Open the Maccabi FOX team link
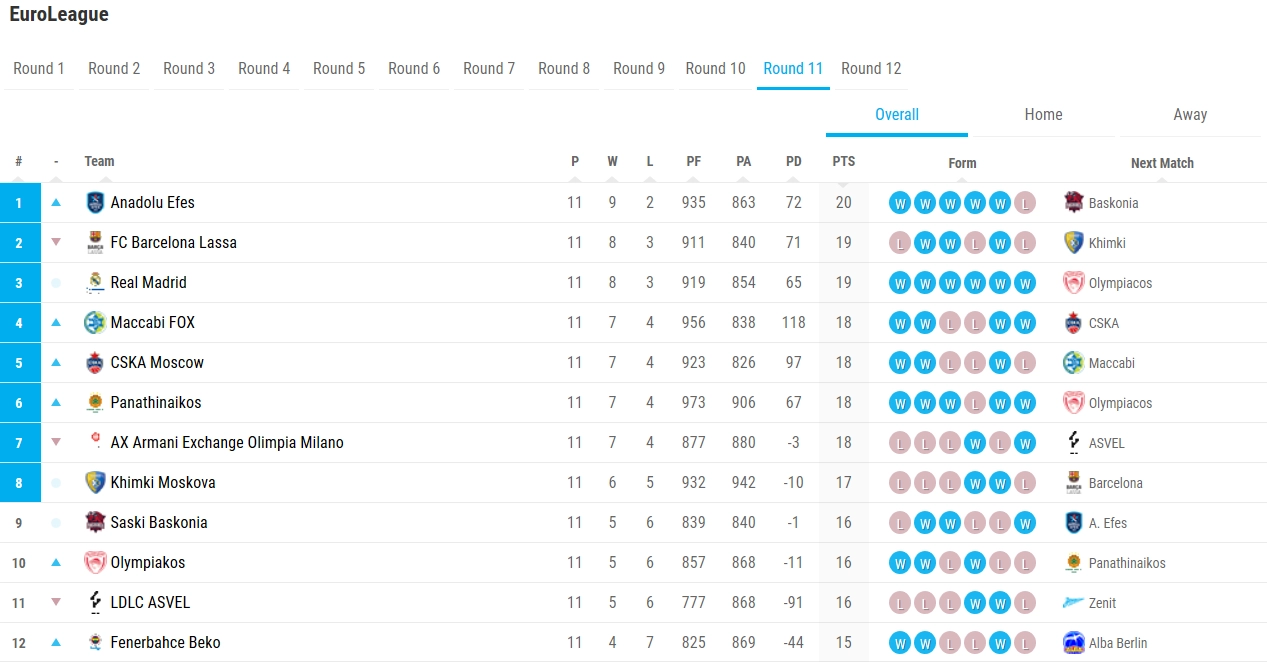1267x662 pixels. point(153,322)
